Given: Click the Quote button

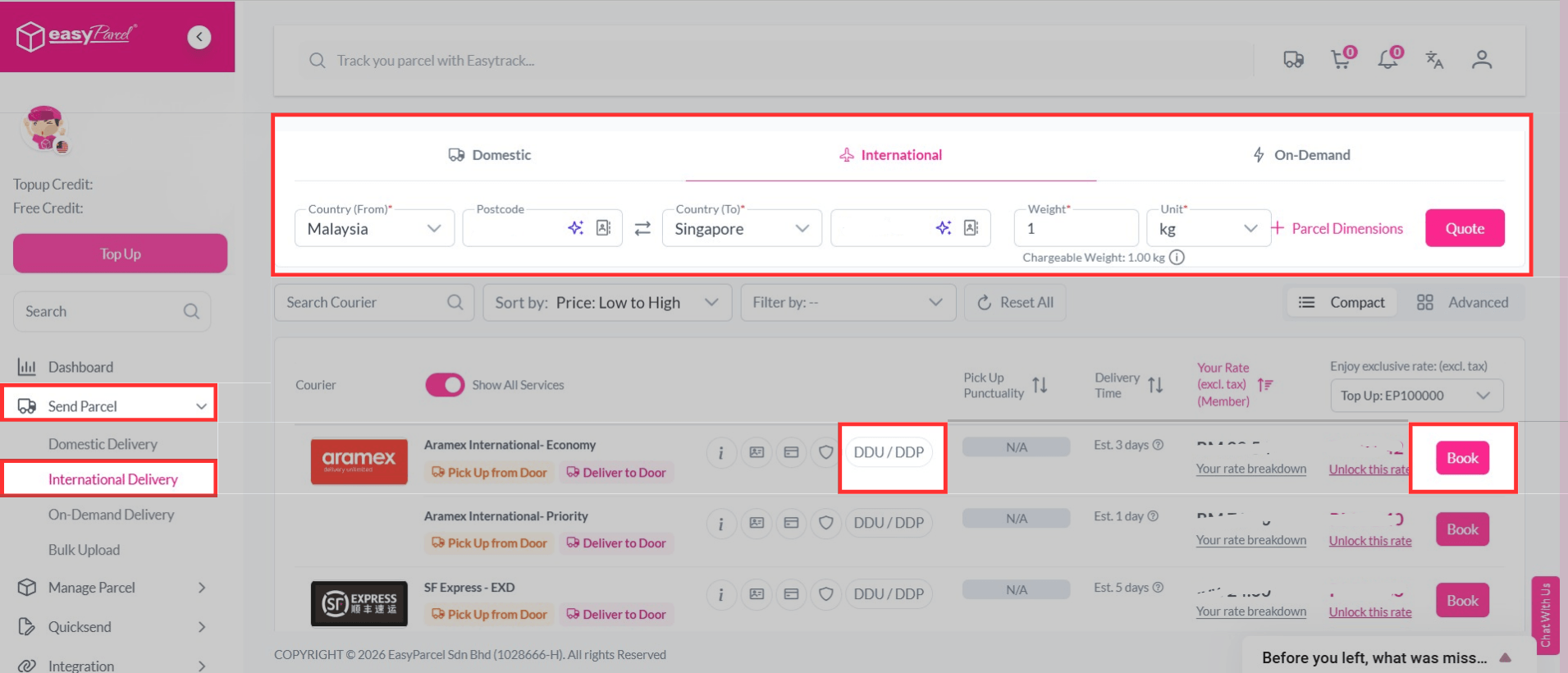Looking at the screenshot, I should click(1464, 228).
